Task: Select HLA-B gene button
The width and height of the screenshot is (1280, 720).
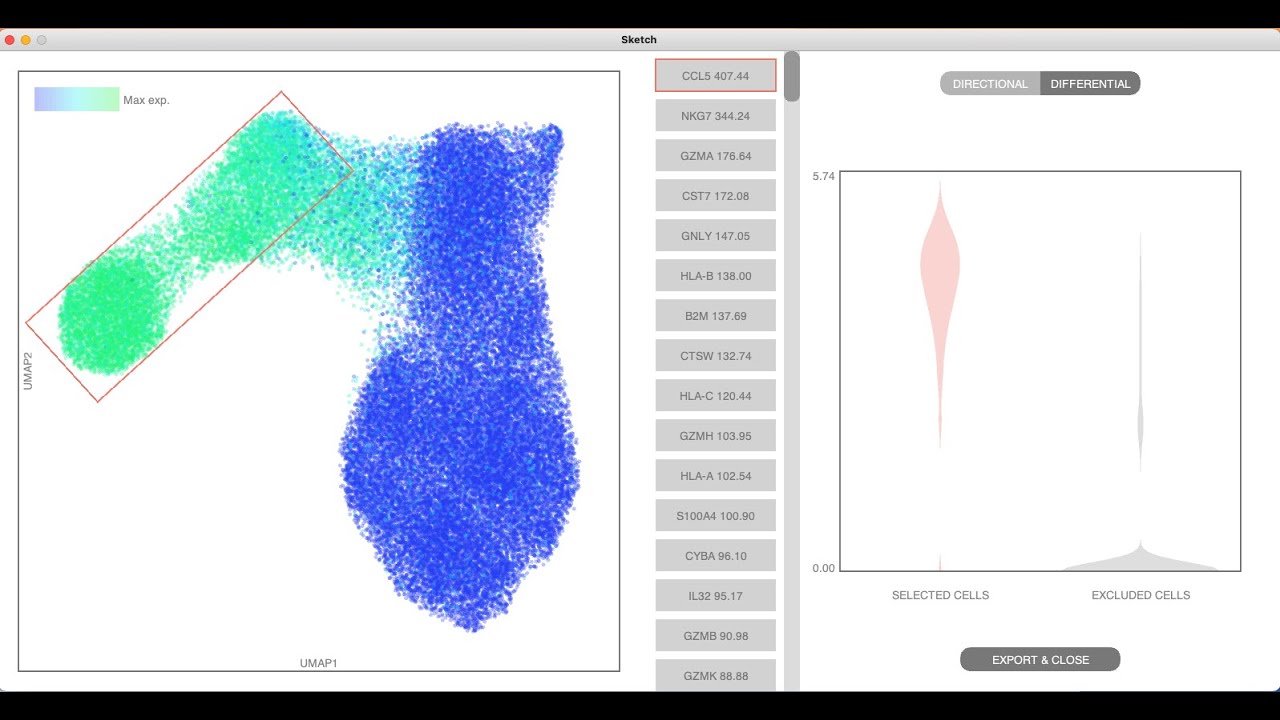Action: click(x=715, y=276)
